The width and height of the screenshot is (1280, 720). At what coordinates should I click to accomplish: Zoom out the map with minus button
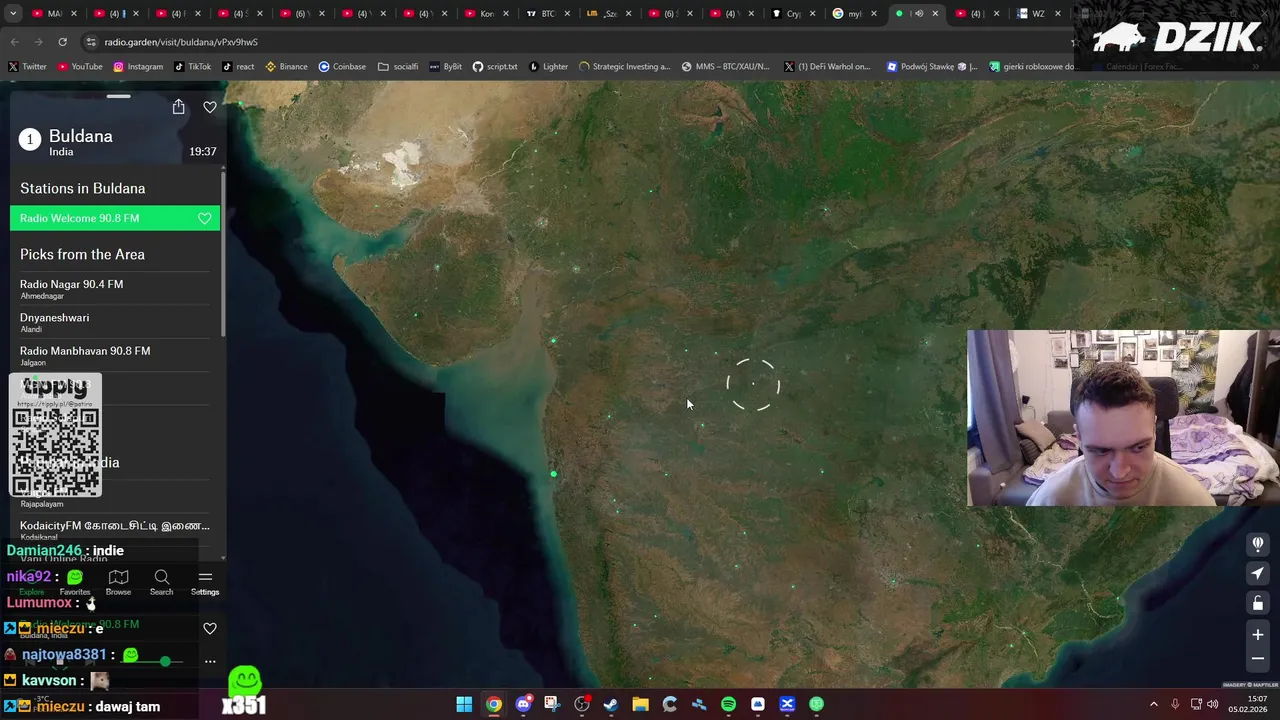click(1258, 658)
